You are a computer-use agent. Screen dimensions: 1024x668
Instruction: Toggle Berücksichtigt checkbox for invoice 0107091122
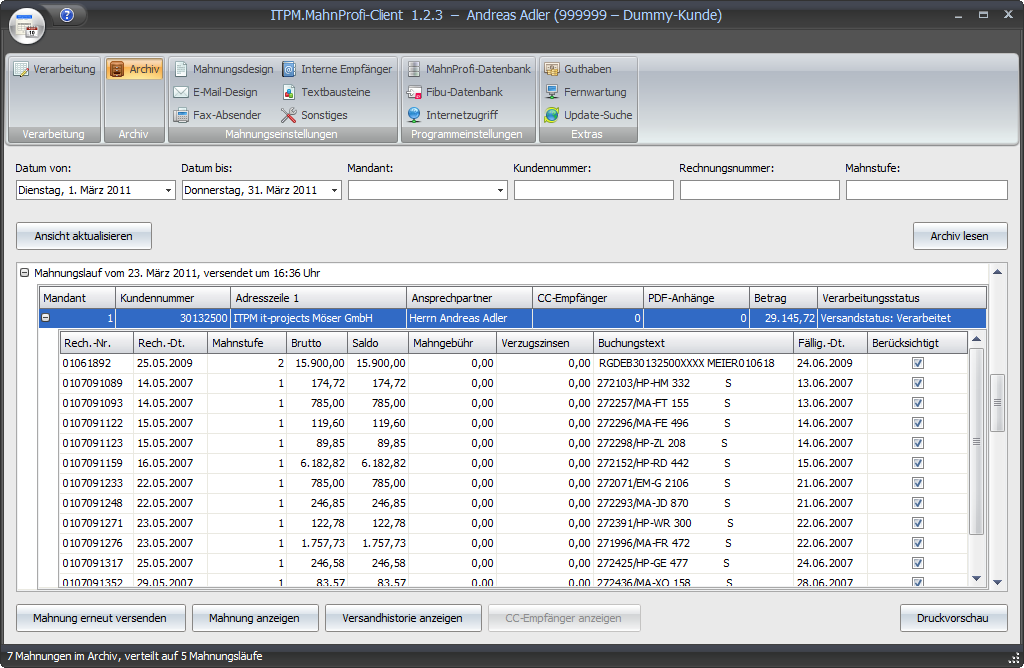(918, 423)
